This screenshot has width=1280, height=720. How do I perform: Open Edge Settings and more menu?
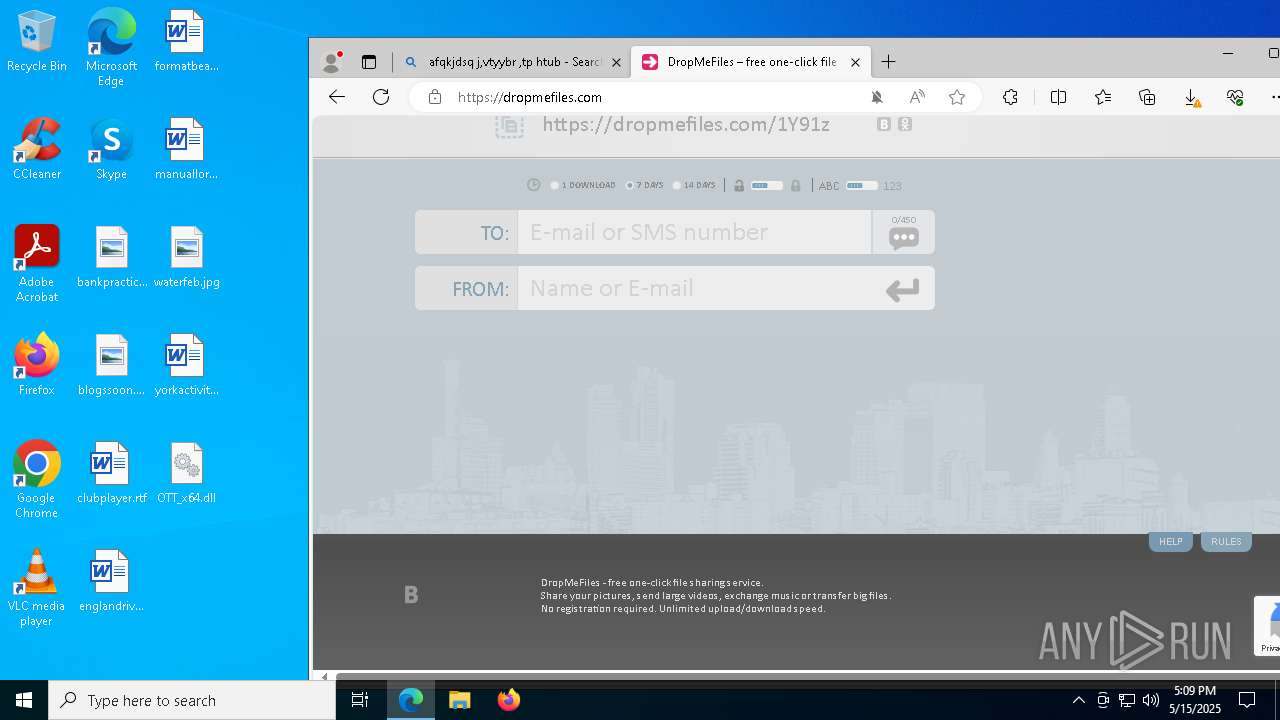click(1274, 97)
